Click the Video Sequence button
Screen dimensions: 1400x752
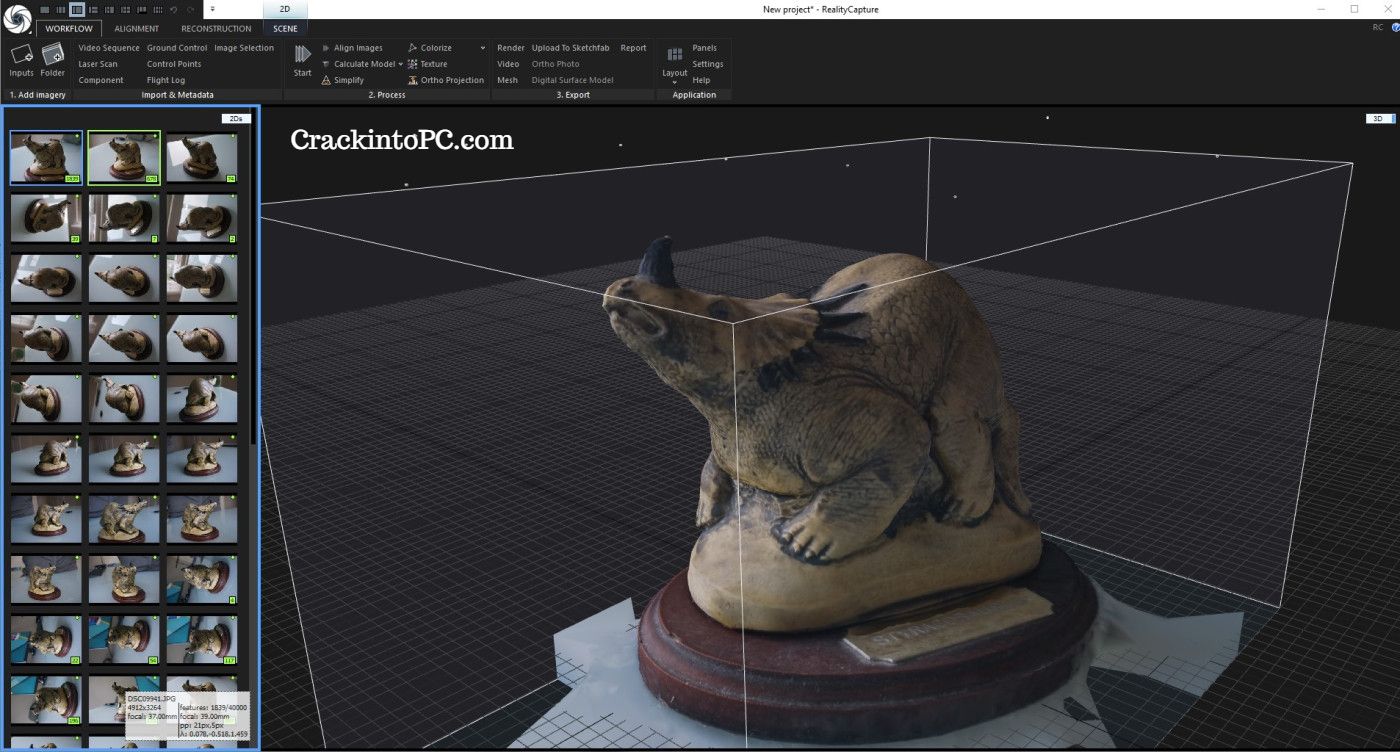(109, 48)
